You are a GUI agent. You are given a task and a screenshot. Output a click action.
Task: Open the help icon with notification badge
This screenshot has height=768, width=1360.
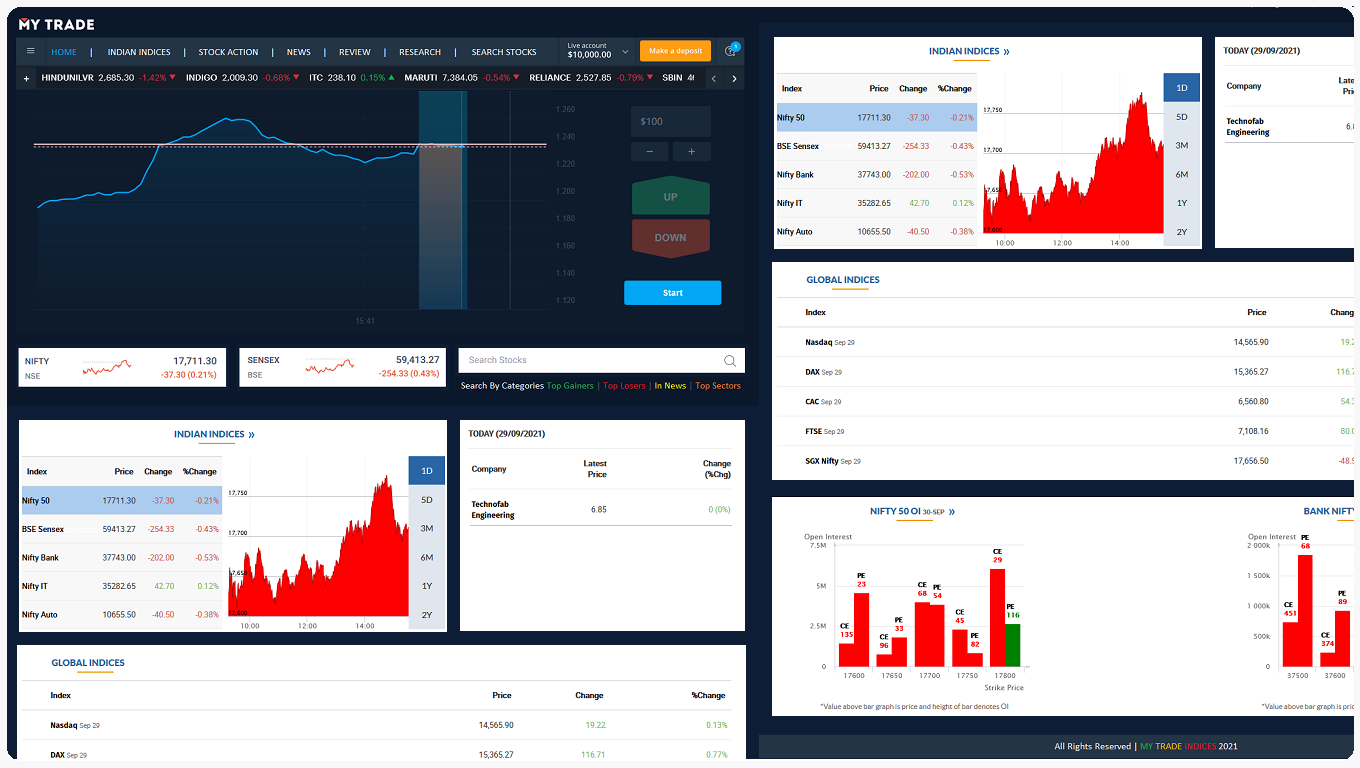pos(730,51)
